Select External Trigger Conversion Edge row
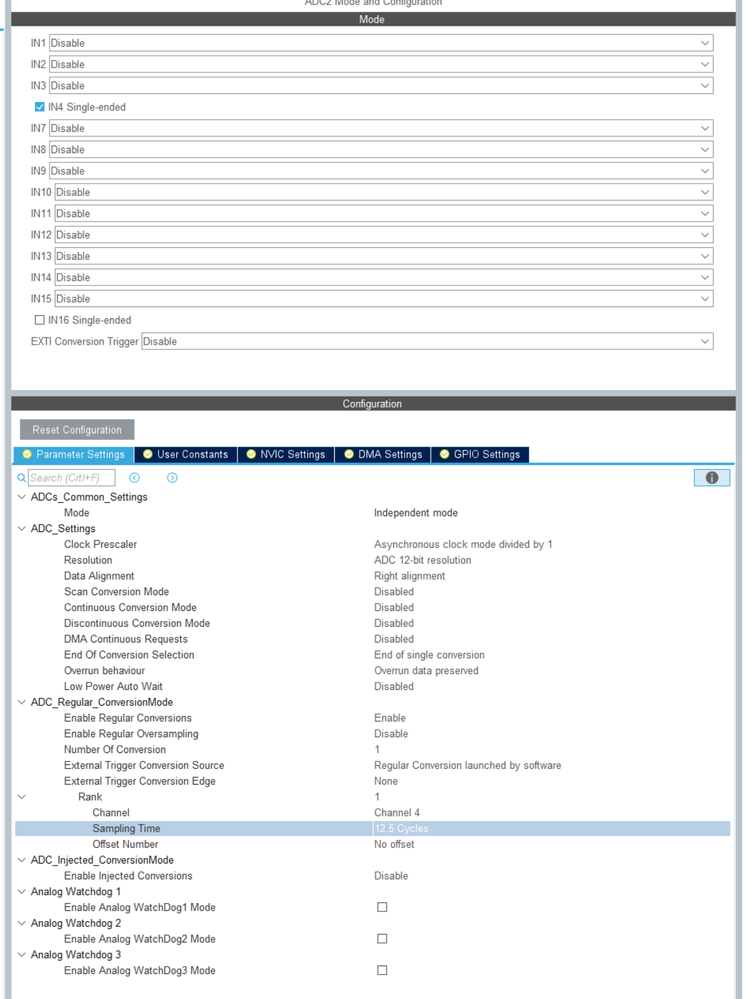Viewport: 750px width, 999px height. 372,781
